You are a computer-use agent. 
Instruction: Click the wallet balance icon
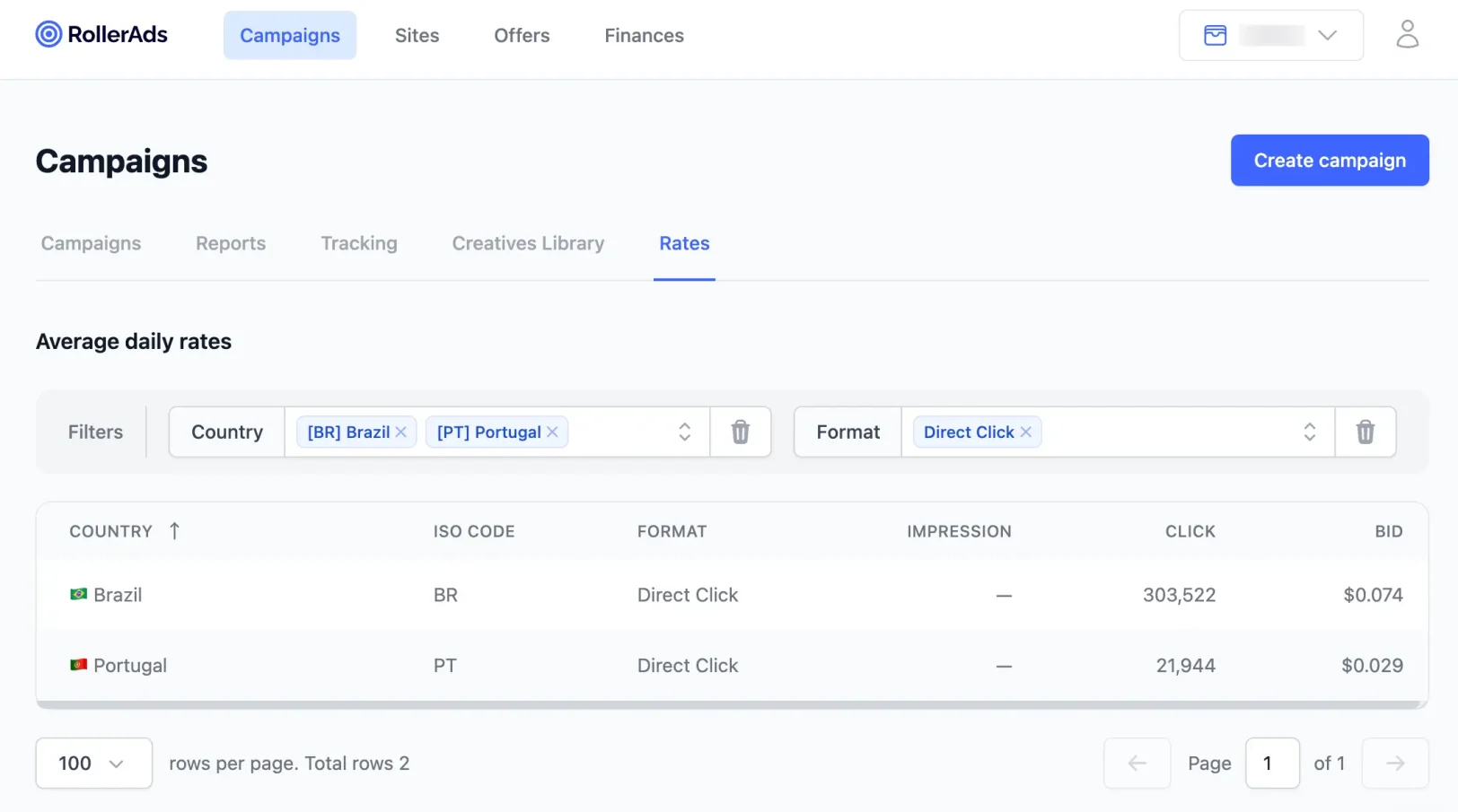[1215, 35]
